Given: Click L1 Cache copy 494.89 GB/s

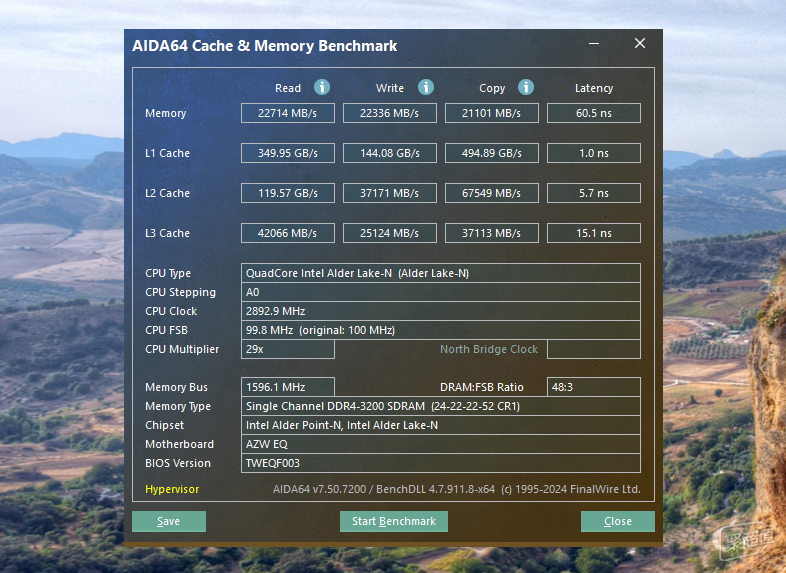Looking at the screenshot, I should 492,153.
